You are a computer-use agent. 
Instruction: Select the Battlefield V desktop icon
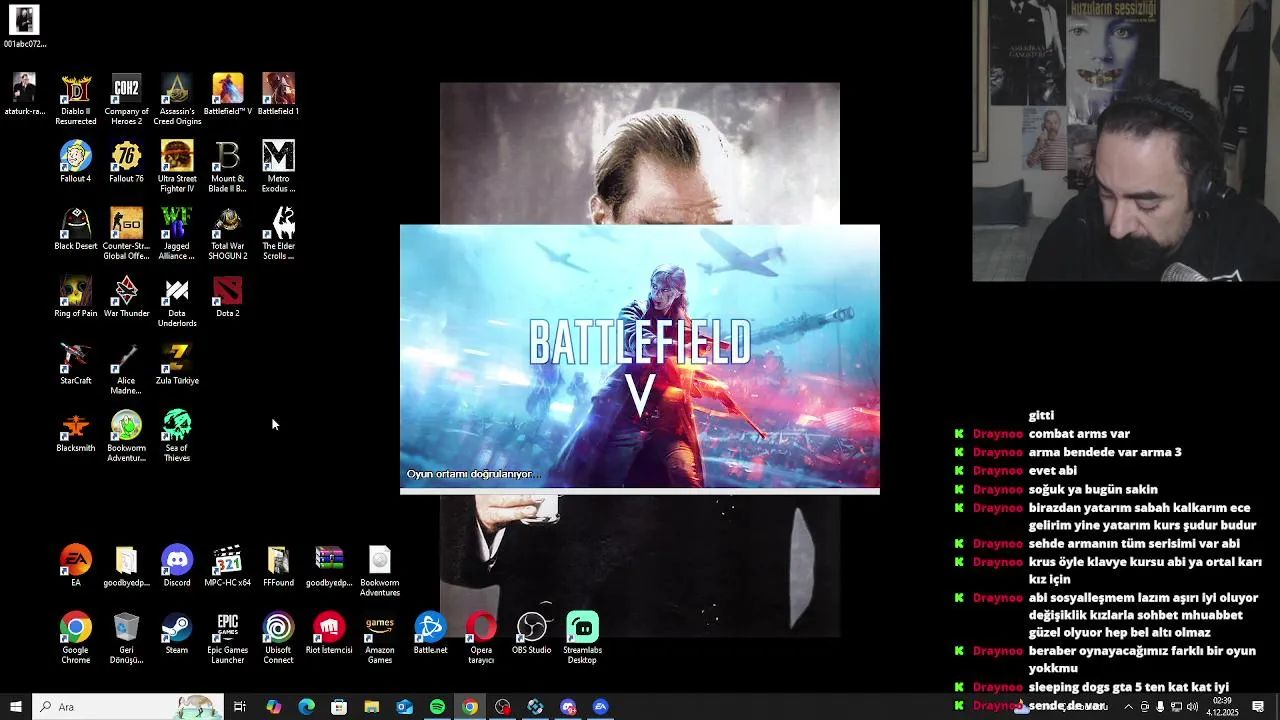tap(228, 94)
